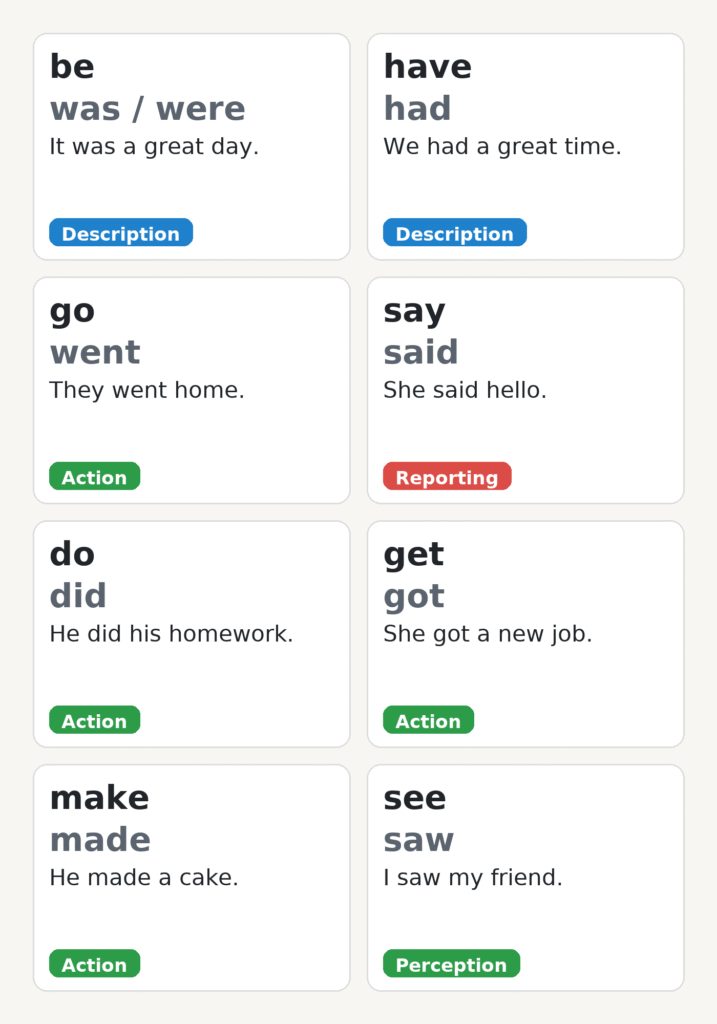Click the Action tag on the 'go' card
The width and height of the screenshot is (717, 1024).
click(x=94, y=477)
